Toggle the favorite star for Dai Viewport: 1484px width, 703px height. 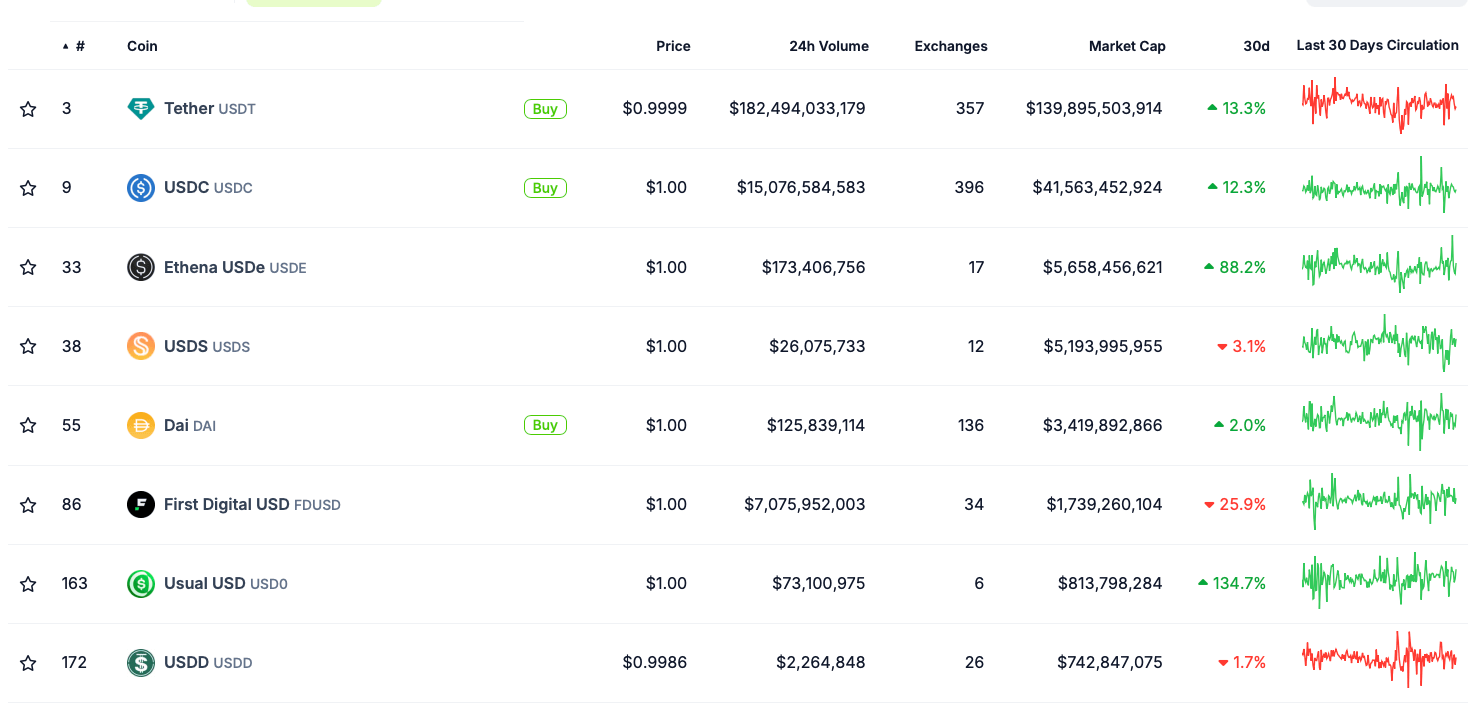(x=28, y=425)
